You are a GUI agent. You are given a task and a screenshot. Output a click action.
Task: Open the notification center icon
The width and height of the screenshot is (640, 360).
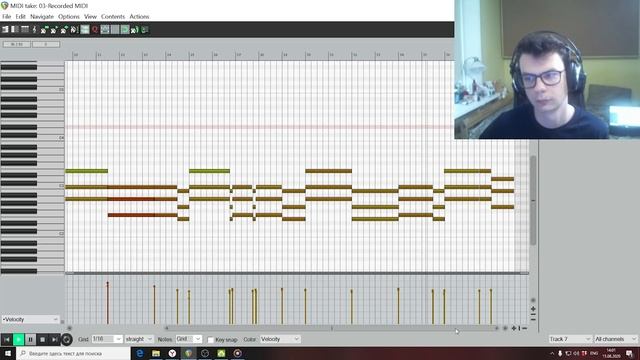pyautogui.click(x=629, y=353)
